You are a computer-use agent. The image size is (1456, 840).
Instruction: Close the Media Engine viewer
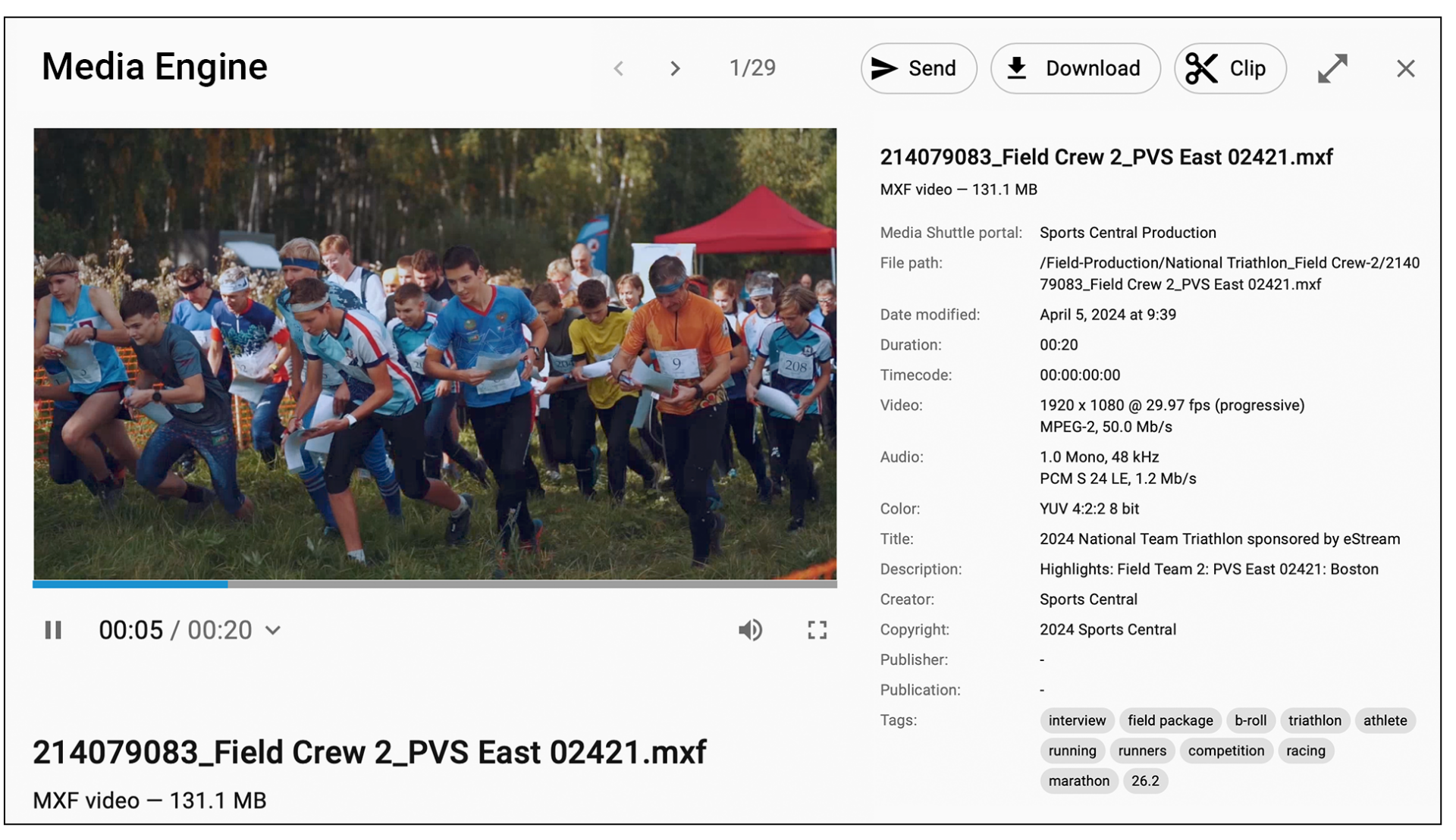tap(1405, 68)
